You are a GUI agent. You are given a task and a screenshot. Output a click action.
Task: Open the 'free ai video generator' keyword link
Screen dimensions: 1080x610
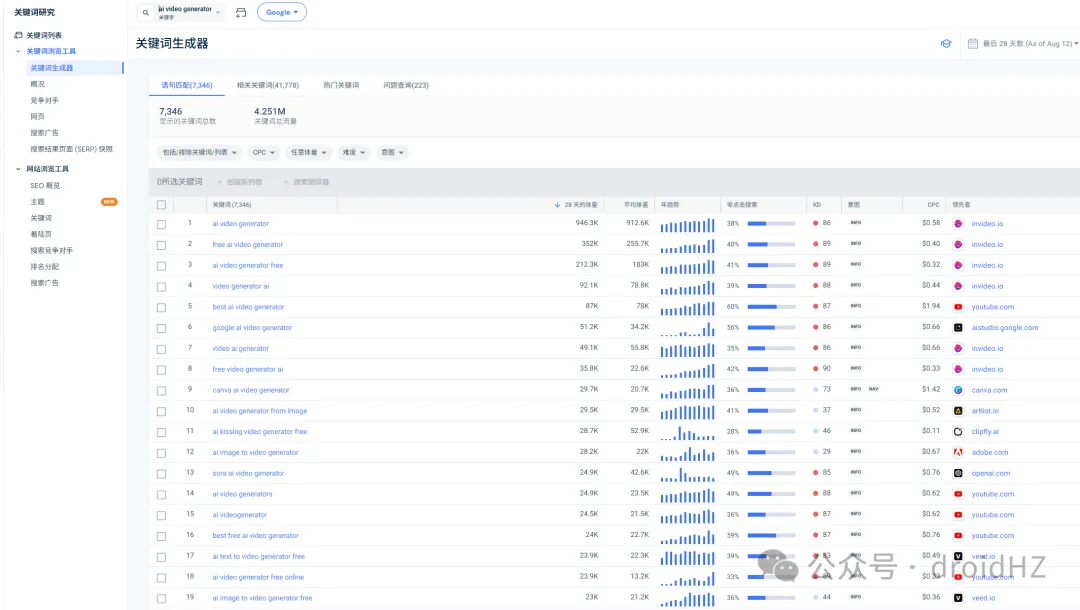click(247, 244)
